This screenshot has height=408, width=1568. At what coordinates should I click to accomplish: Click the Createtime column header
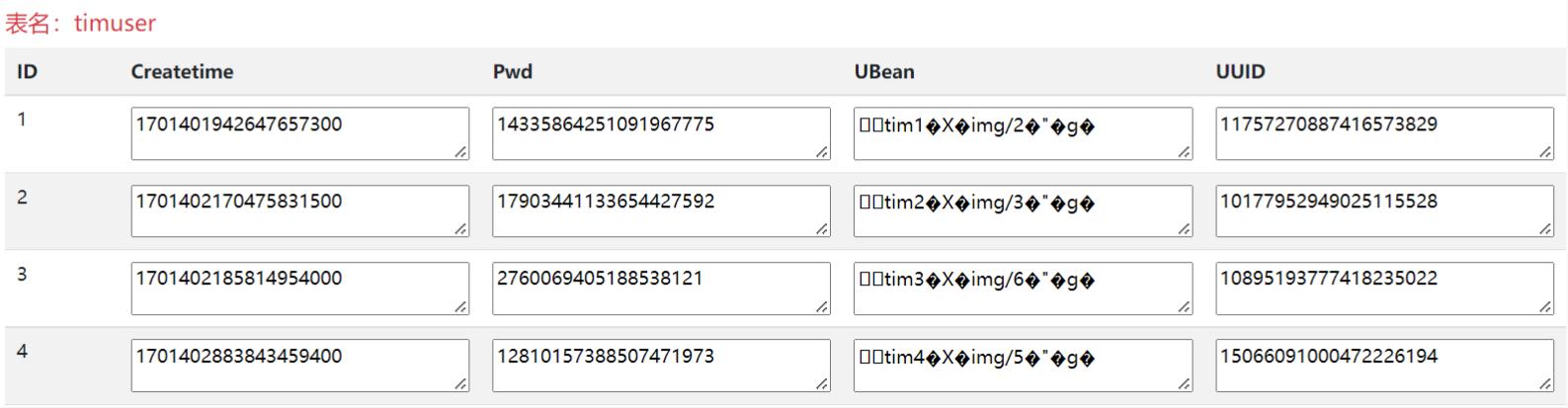point(182,72)
